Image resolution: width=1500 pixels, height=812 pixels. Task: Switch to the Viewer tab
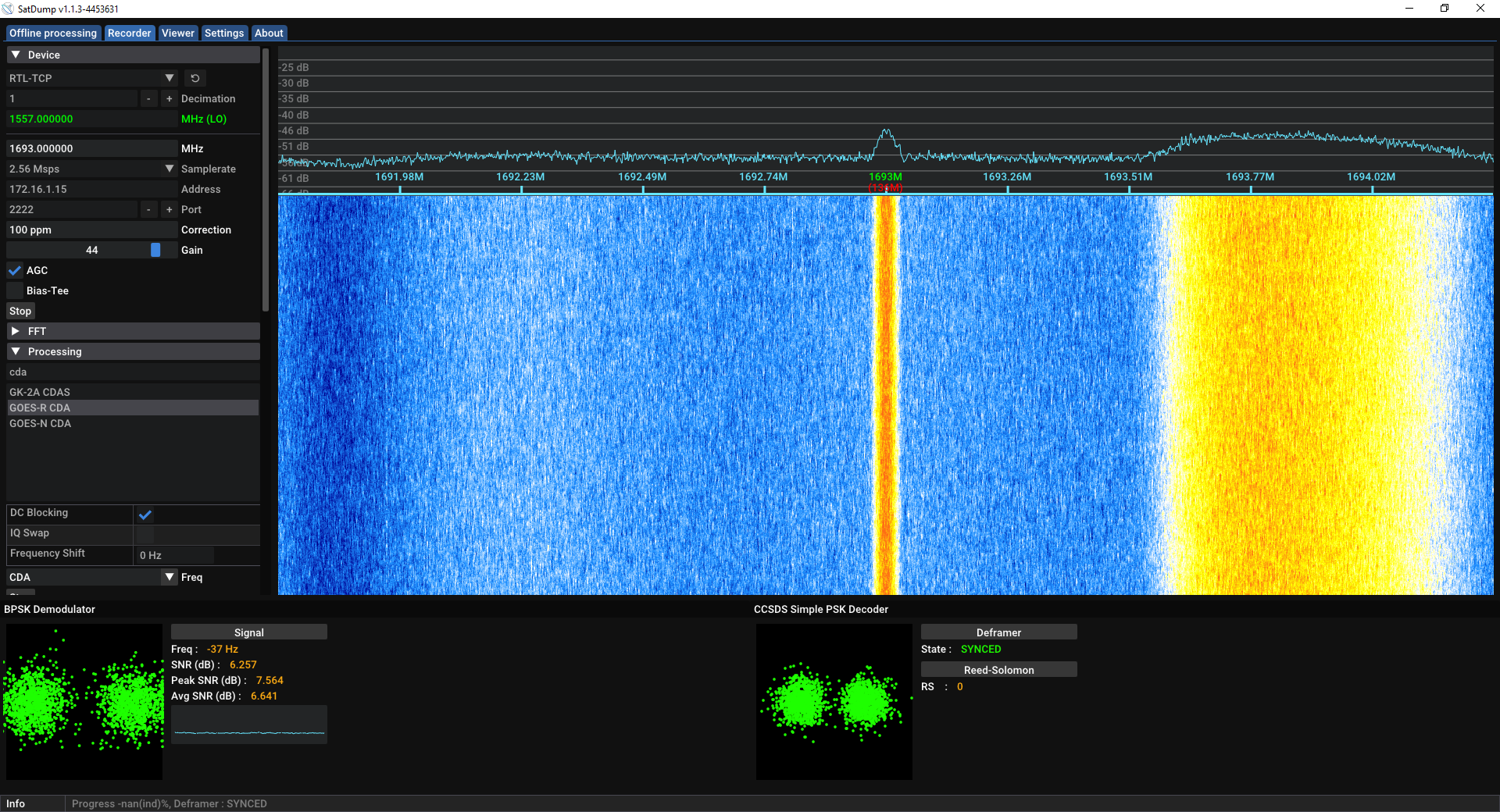pyautogui.click(x=178, y=33)
